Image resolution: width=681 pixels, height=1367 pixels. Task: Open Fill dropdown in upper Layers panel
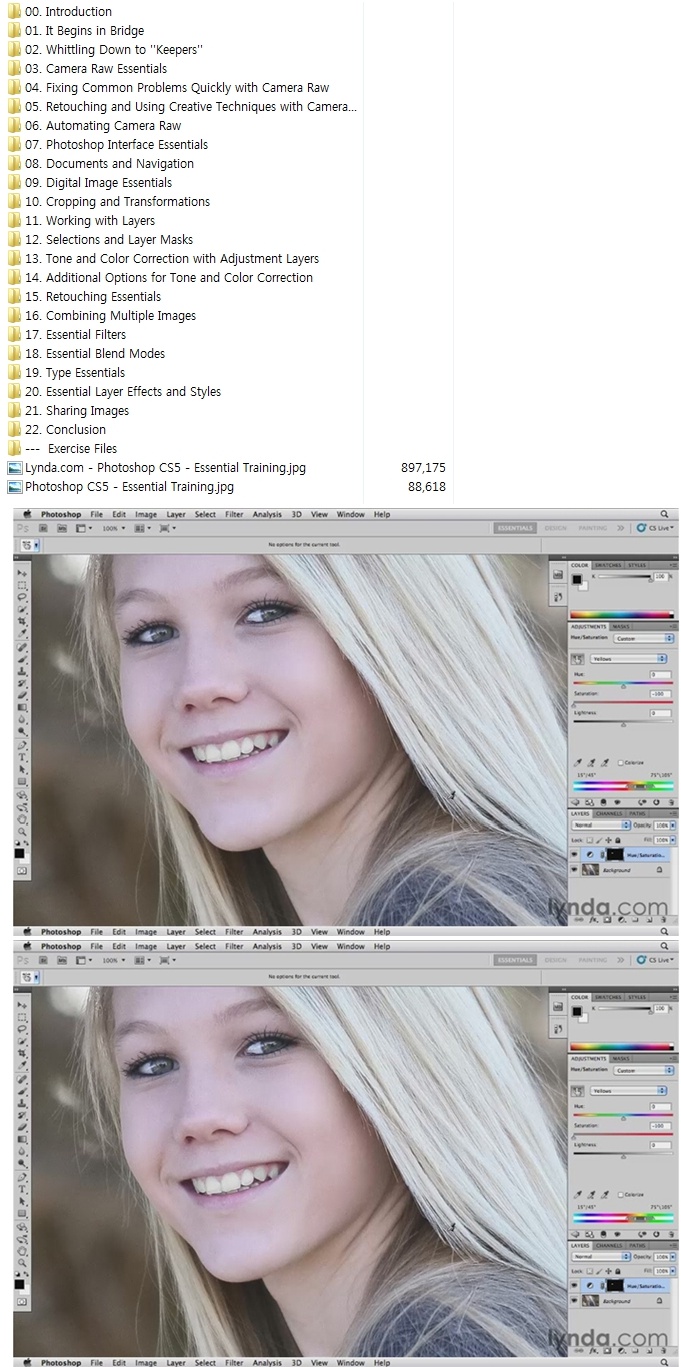673,840
